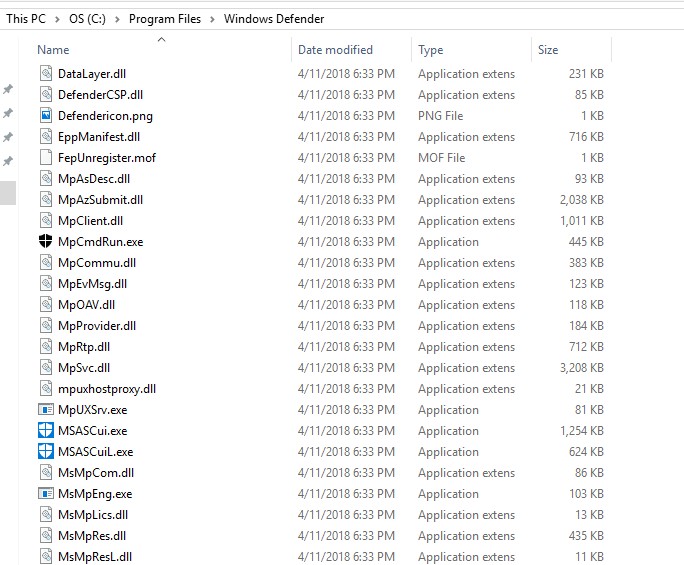
Task: Select the file name FepUnregister.mof
Action: [107, 158]
